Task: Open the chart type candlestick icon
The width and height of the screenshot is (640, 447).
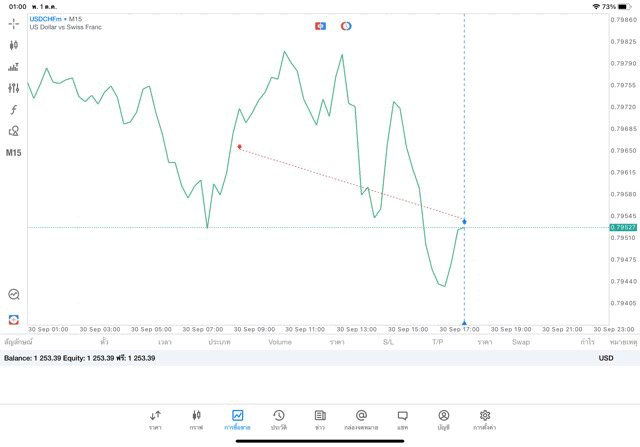Action: pos(14,45)
